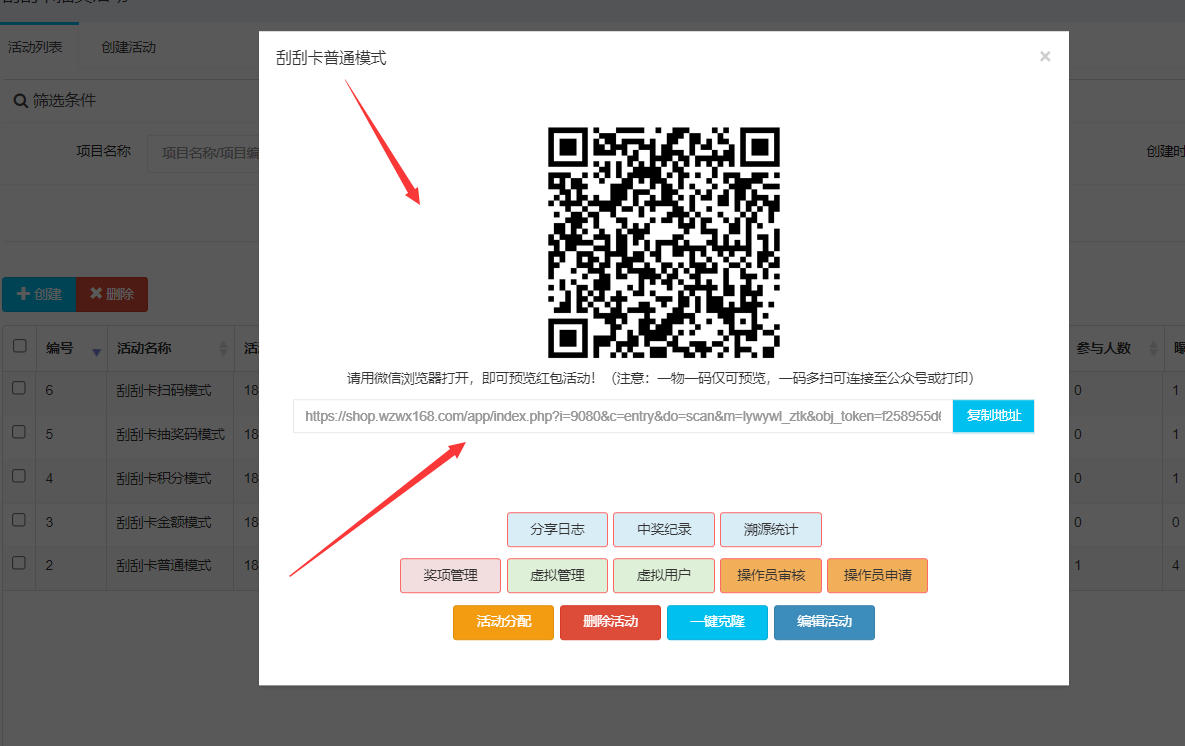The image size is (1185, 746).
Task: Click the 项目名称 filter label
Action: (x=104, y=151)
